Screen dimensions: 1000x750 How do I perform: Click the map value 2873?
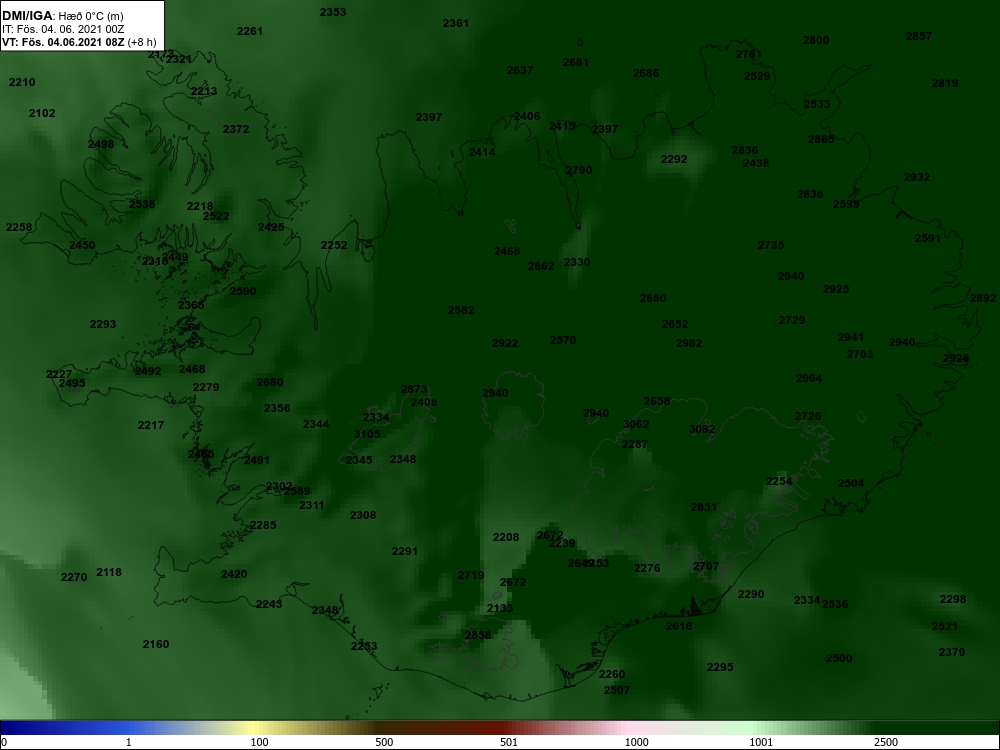414,390
